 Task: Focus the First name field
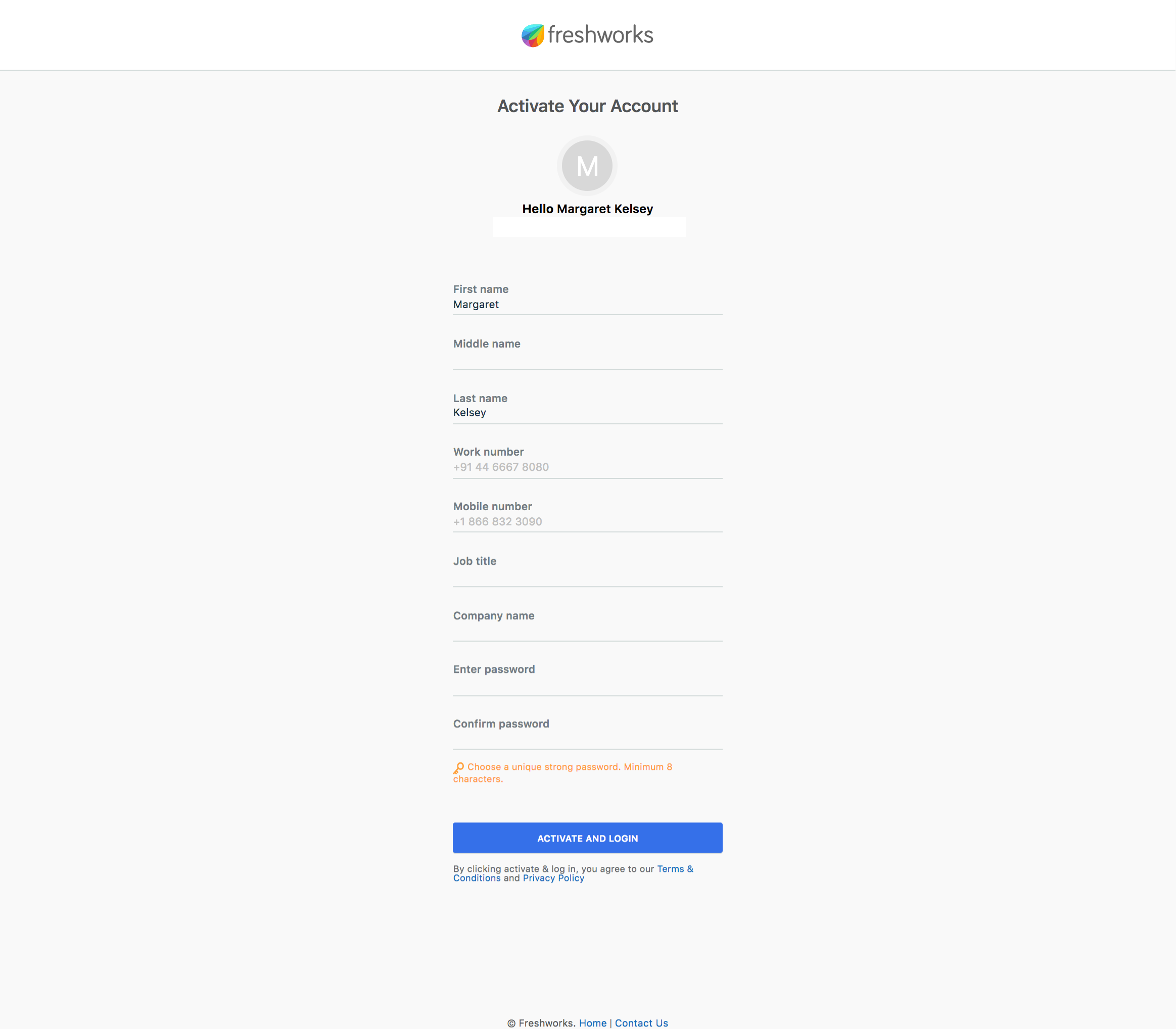pos(587,304)
